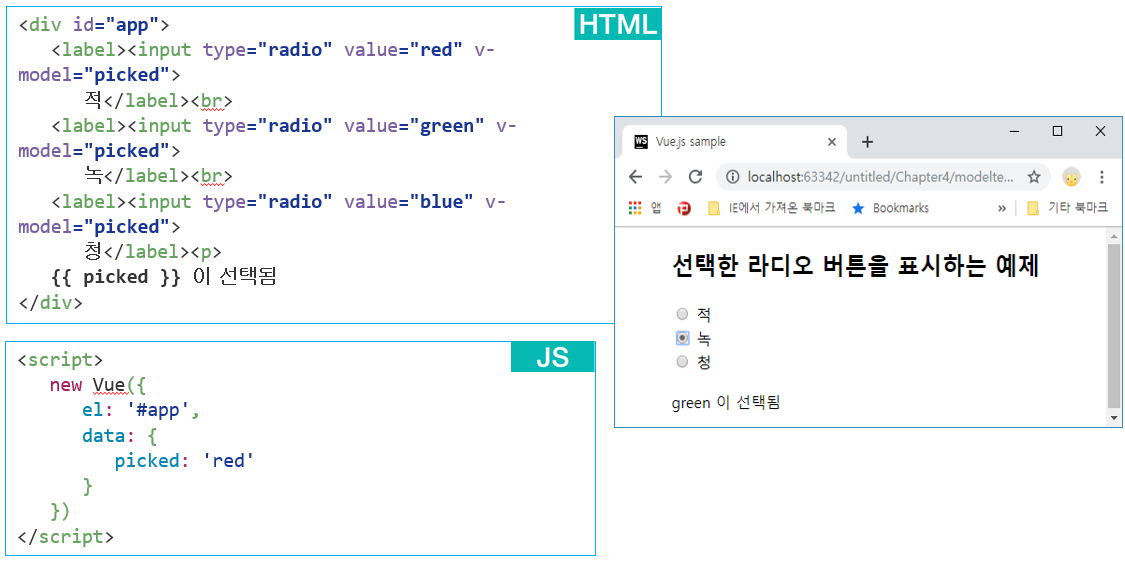Click the closing </script> tag
Image resolution: width=1125 pixels, height=562 pixels.
[66, 536]
